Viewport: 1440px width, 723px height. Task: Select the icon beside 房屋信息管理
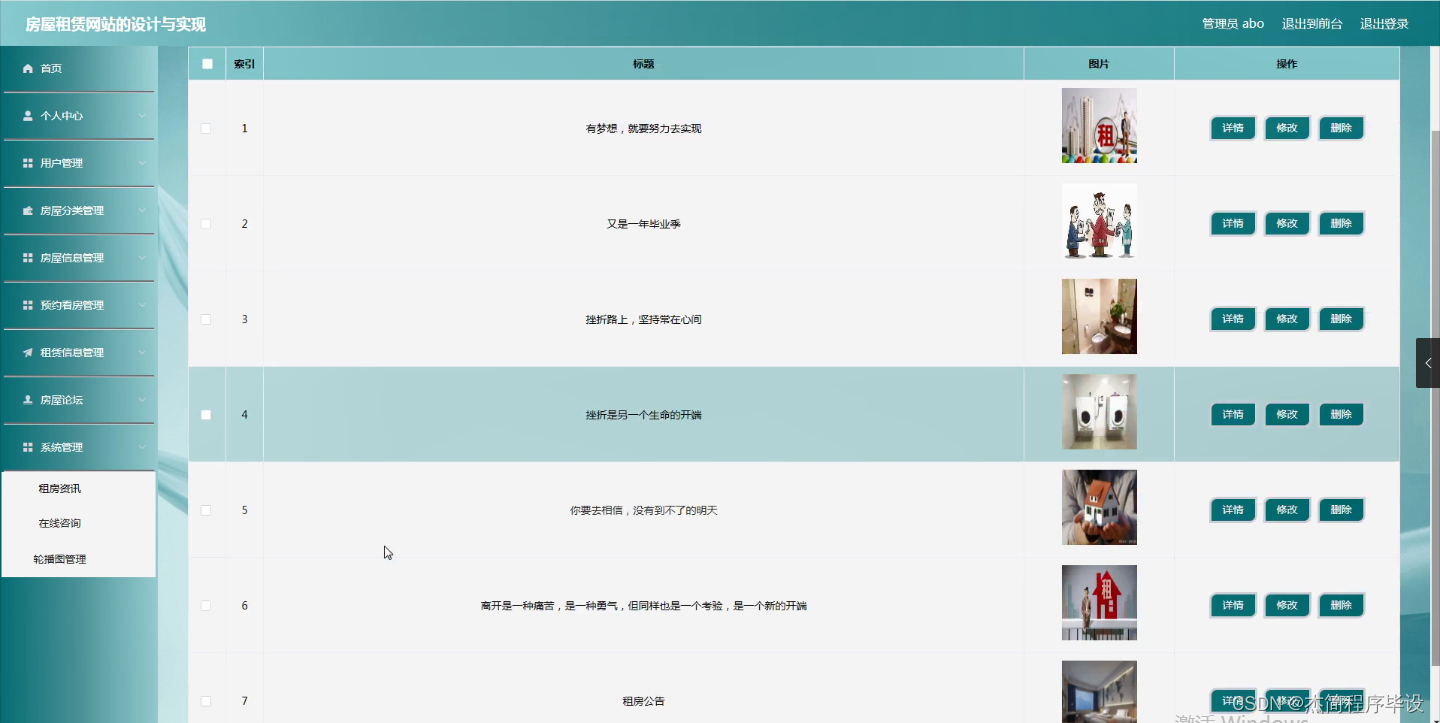tap(27, 257)
